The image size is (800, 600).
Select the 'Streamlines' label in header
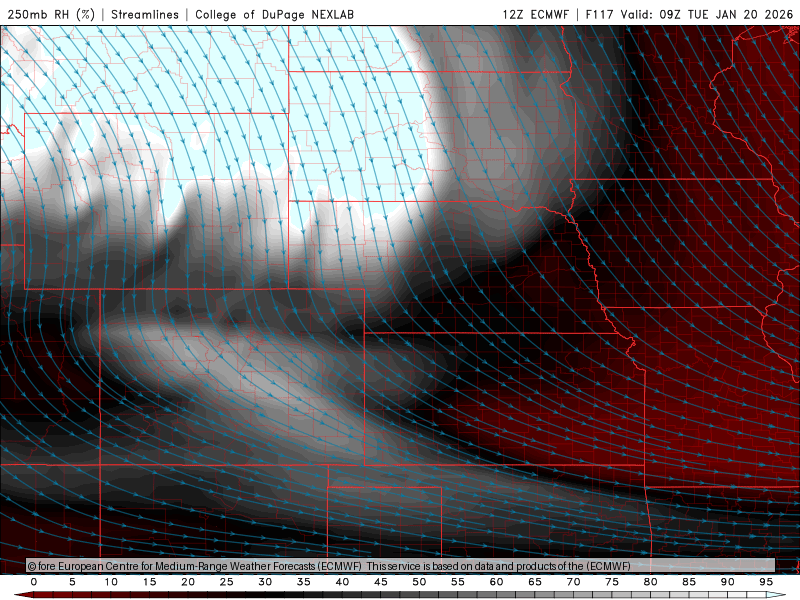pyautogui.click(x=145, y=14)
